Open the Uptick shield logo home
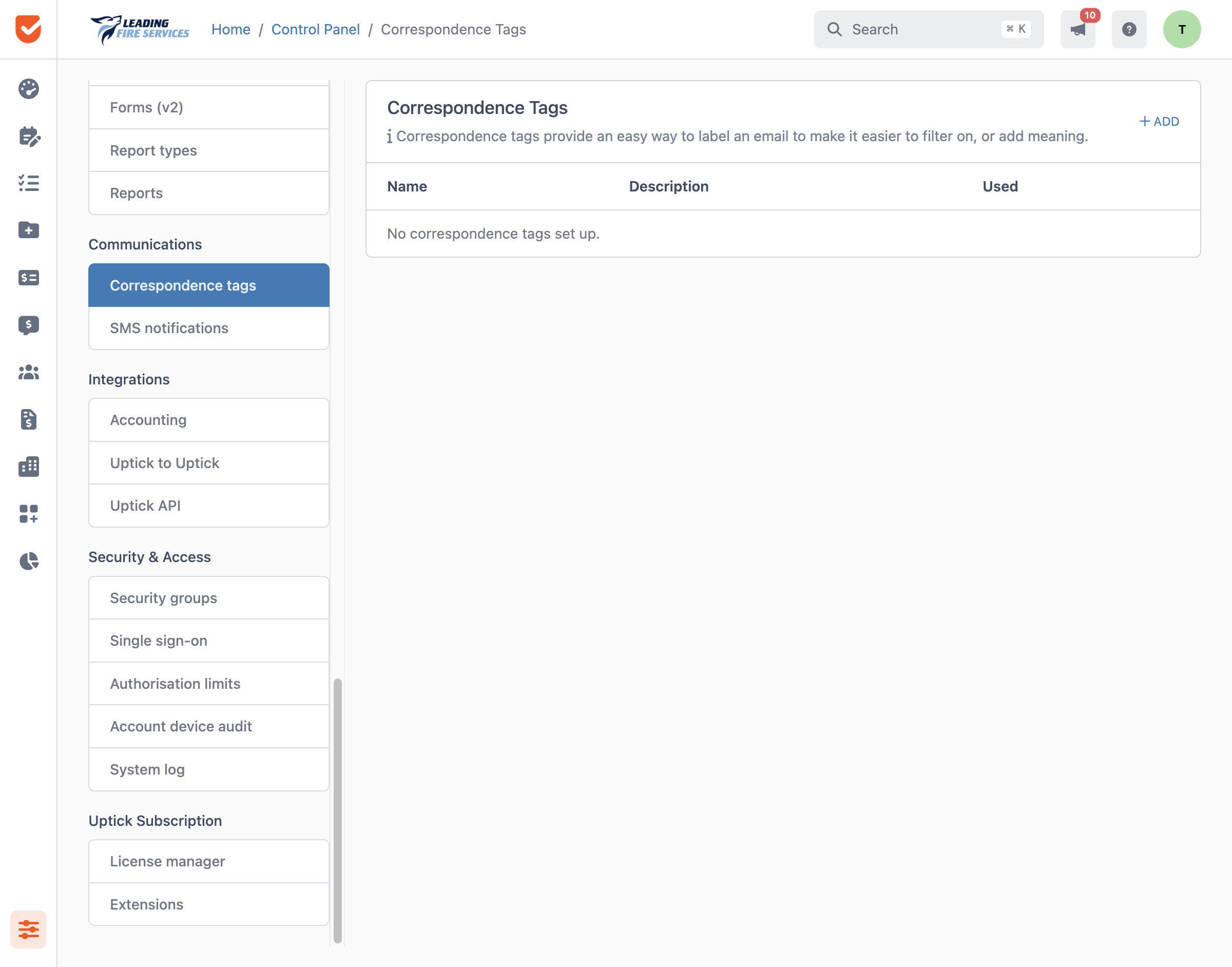The image size is (1232, 967). 28,29
